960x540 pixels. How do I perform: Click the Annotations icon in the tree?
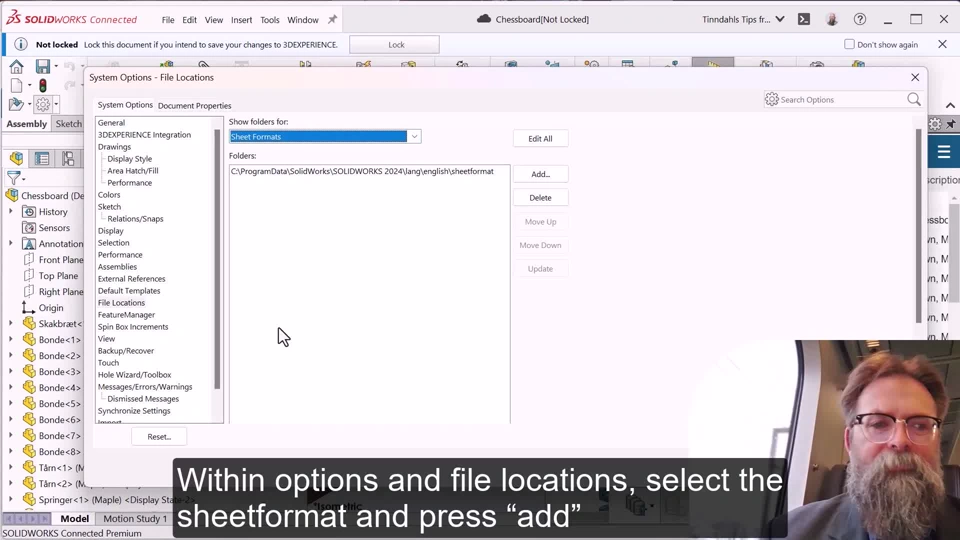coord(29,244)
